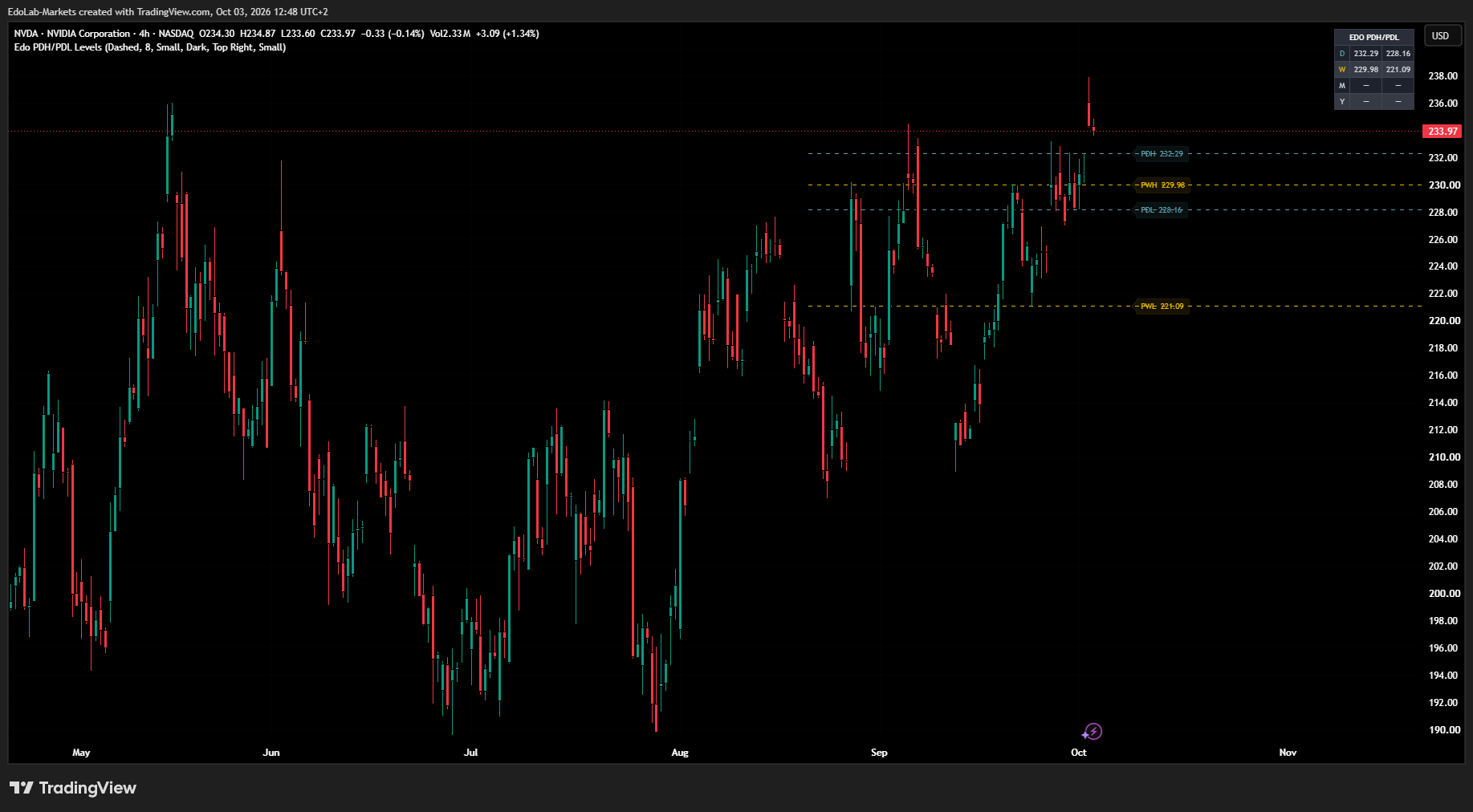This screenshot has height=812, width=1473.
Task: Click the Oct label on the time axis
Action: click(1079, 753)
